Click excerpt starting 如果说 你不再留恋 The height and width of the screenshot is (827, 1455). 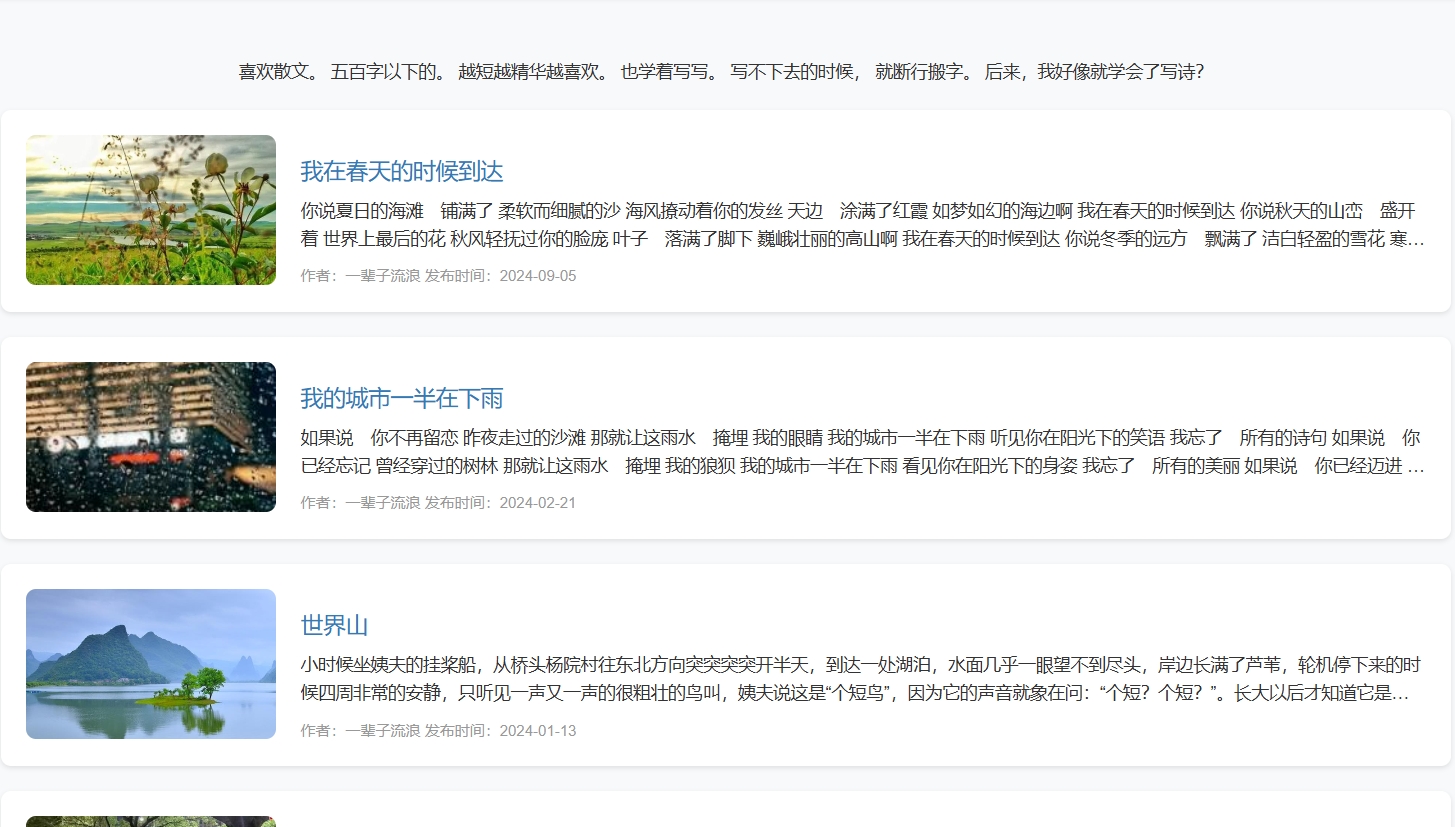[863, 452]
